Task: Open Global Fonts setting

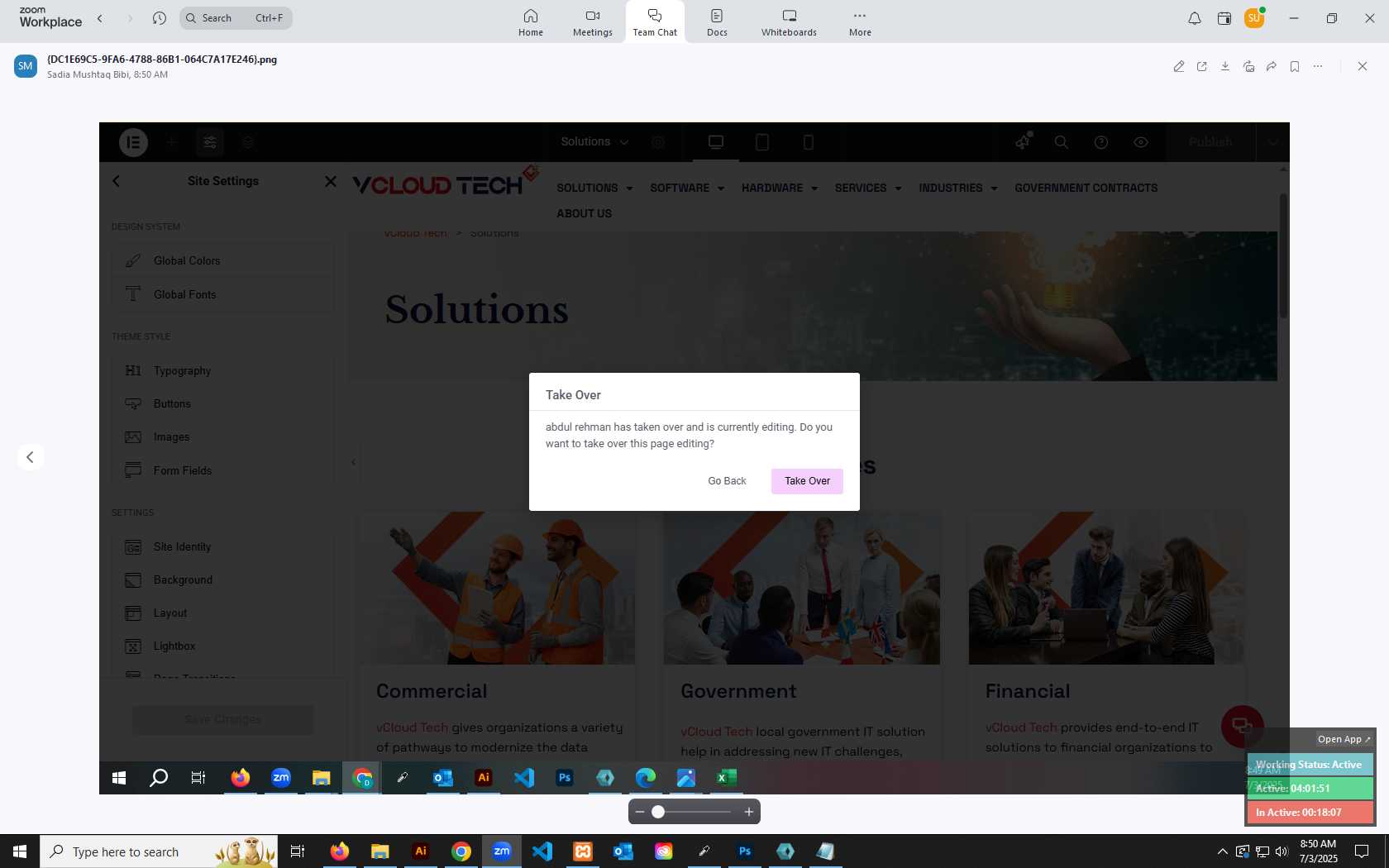Action: tap(222, 294)
